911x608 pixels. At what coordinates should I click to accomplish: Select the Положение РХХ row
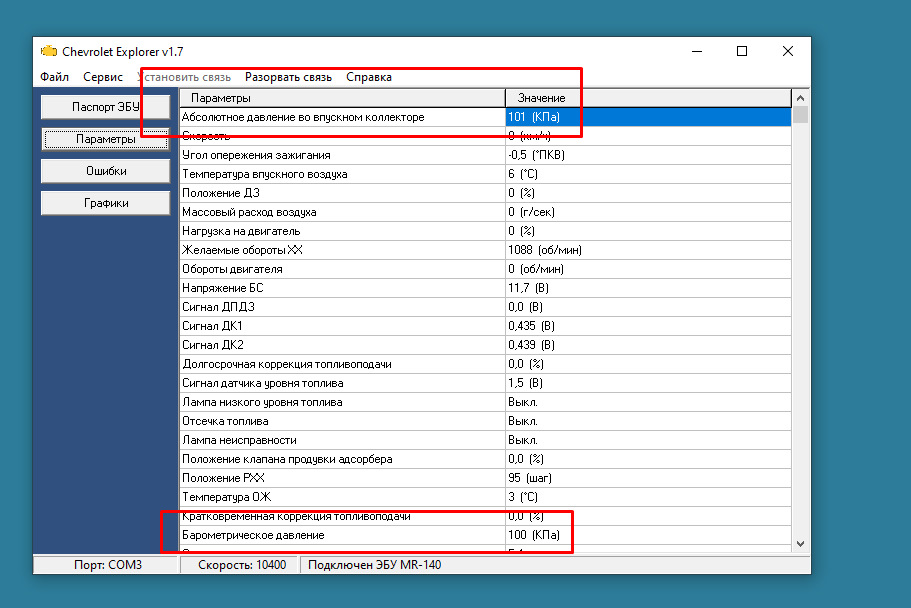coord(485,478)
